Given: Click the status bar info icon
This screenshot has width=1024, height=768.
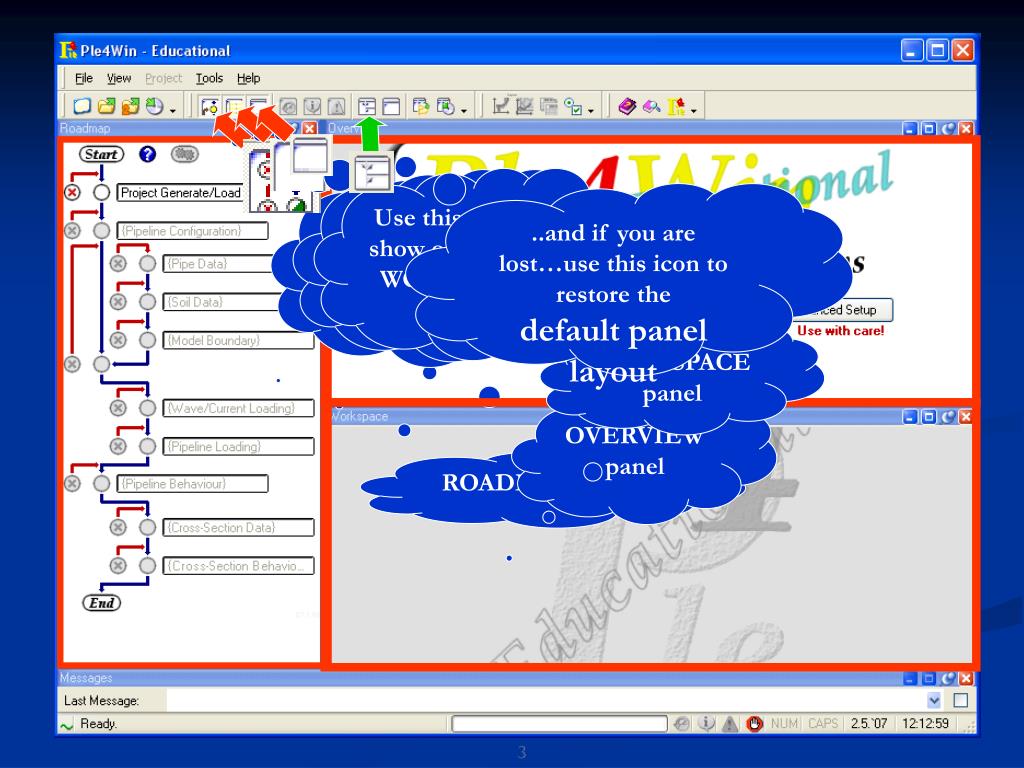Looking at the screenshot, I should 706,724.
